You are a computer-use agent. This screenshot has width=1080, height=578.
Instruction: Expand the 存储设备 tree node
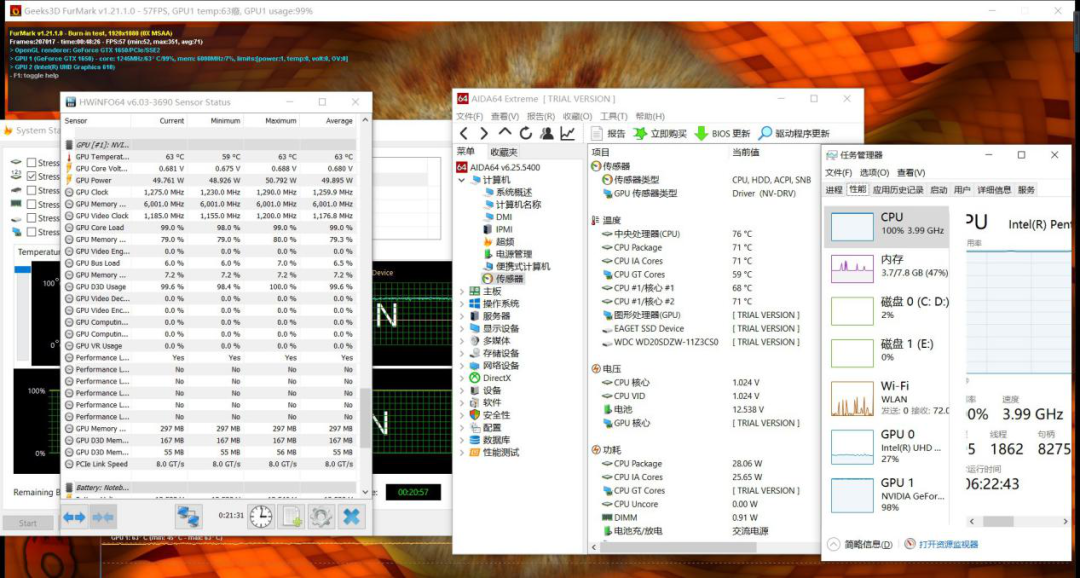[x=461, y=353]
